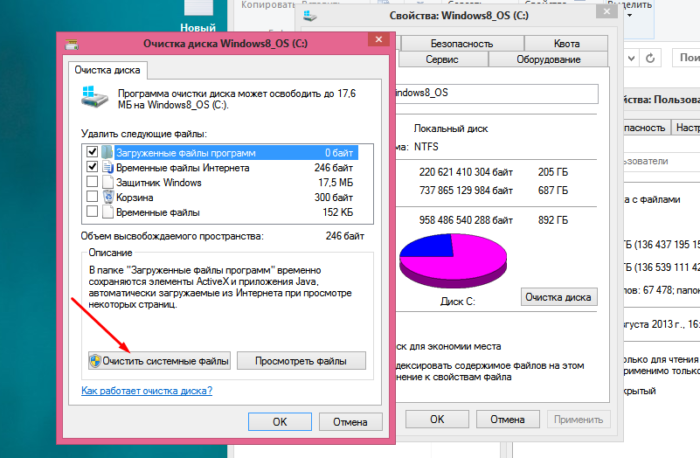Click the search field in Explorer window

pos(687,58)
